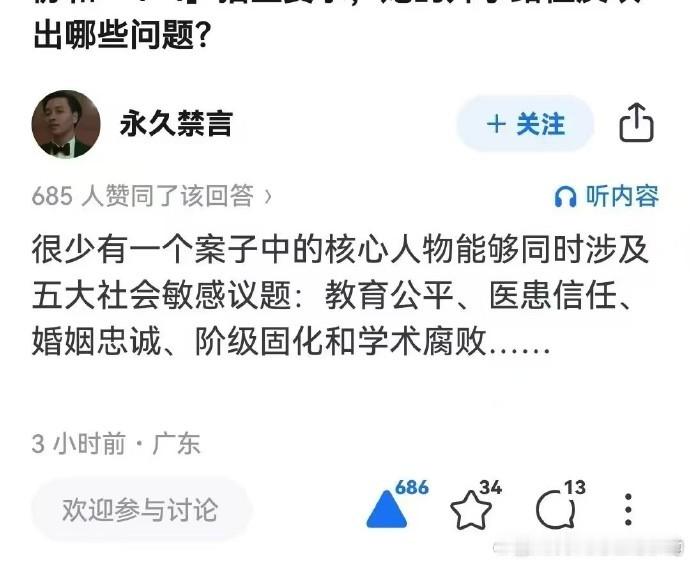Follow the author with 关注 button
This screenshot has height=563, width=690.
tap(525, 124)
